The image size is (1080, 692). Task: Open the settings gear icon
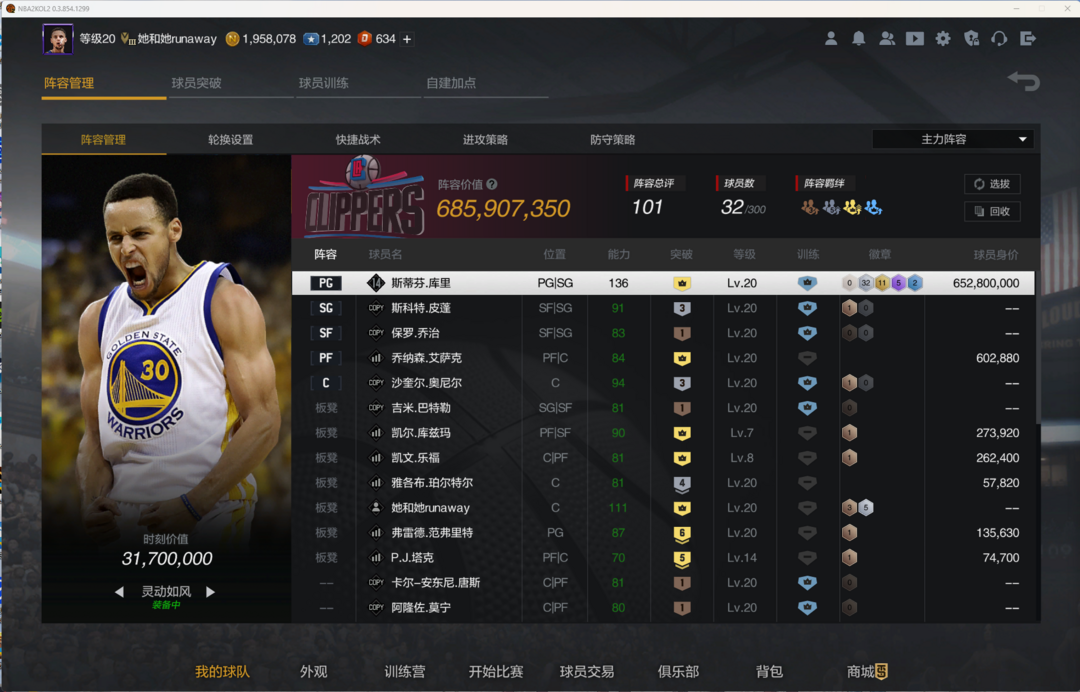point(943,39)
